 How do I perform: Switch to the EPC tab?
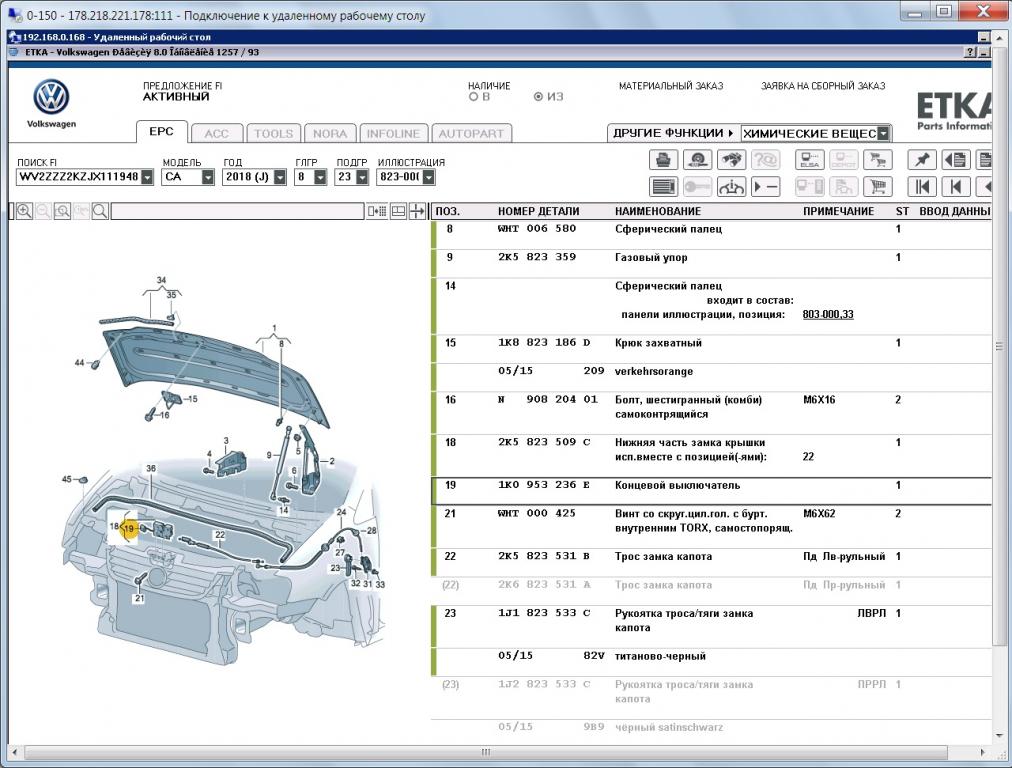[x=161, y=132]
